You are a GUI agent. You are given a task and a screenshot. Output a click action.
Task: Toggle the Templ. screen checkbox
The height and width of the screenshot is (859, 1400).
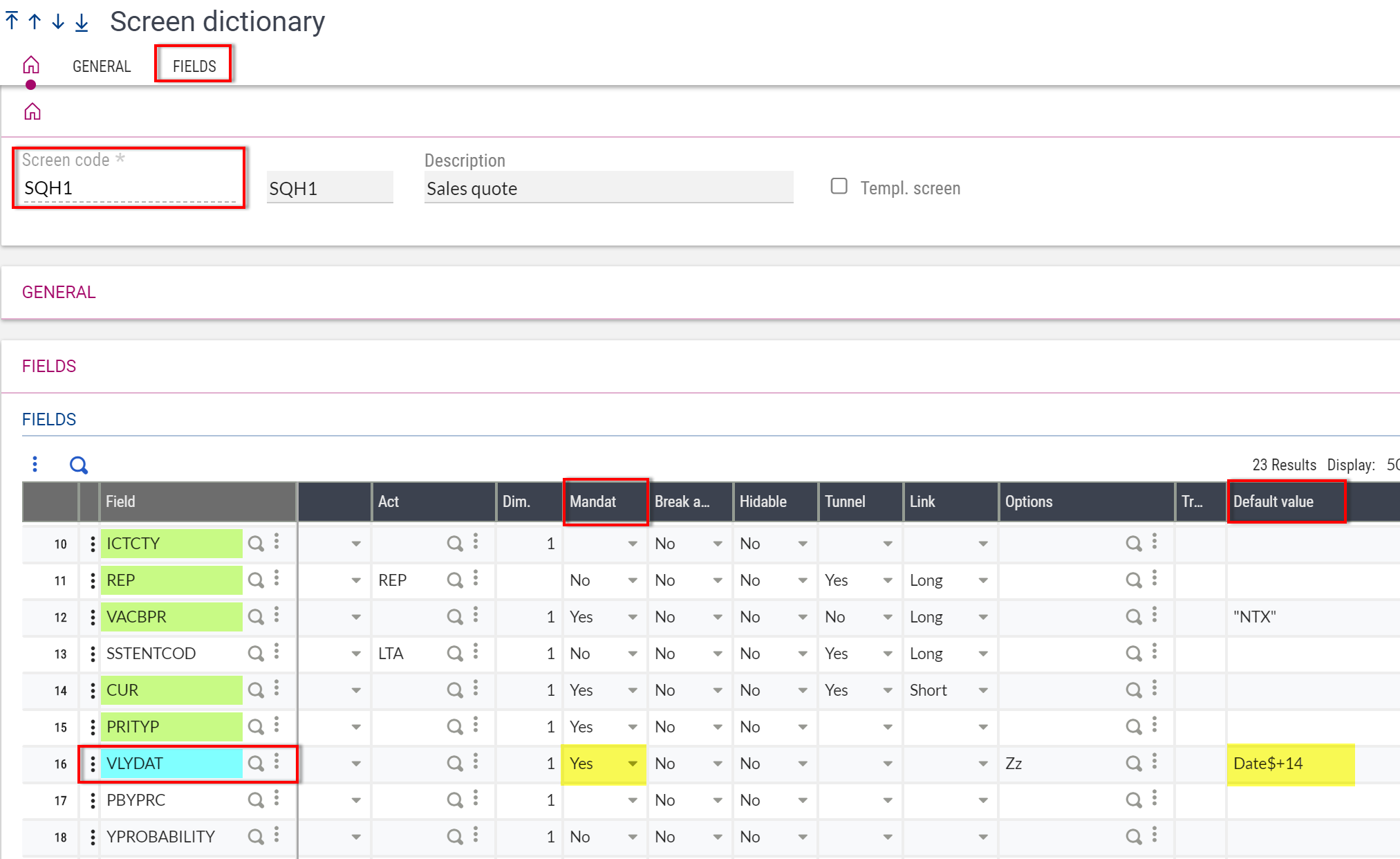(839, 186)
